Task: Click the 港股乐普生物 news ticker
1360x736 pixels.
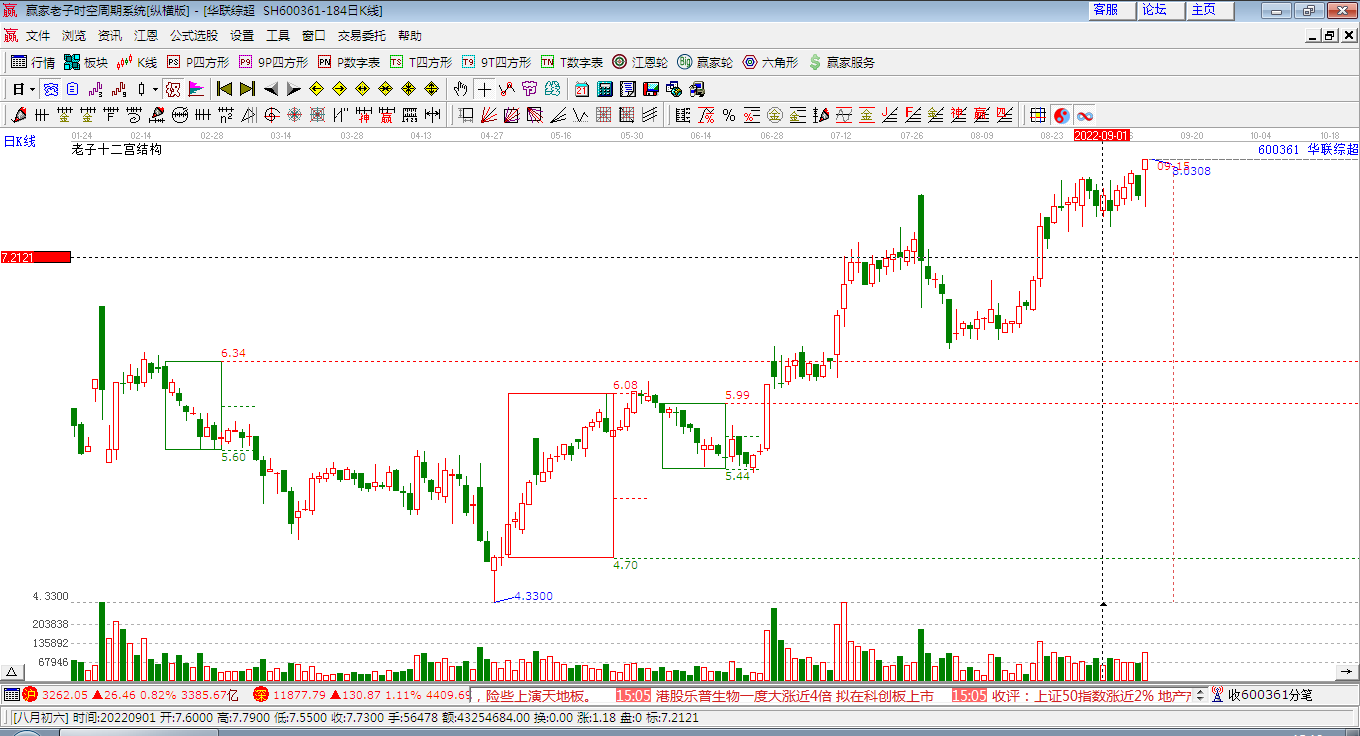Action: point(795,695)
